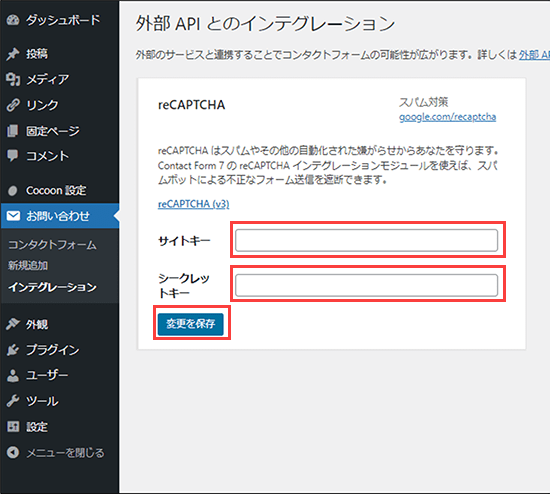Click the pages icon beside 固定ページ
This screenshot has width=550, height=494.
pyautogui.click(x=13, y=131)
